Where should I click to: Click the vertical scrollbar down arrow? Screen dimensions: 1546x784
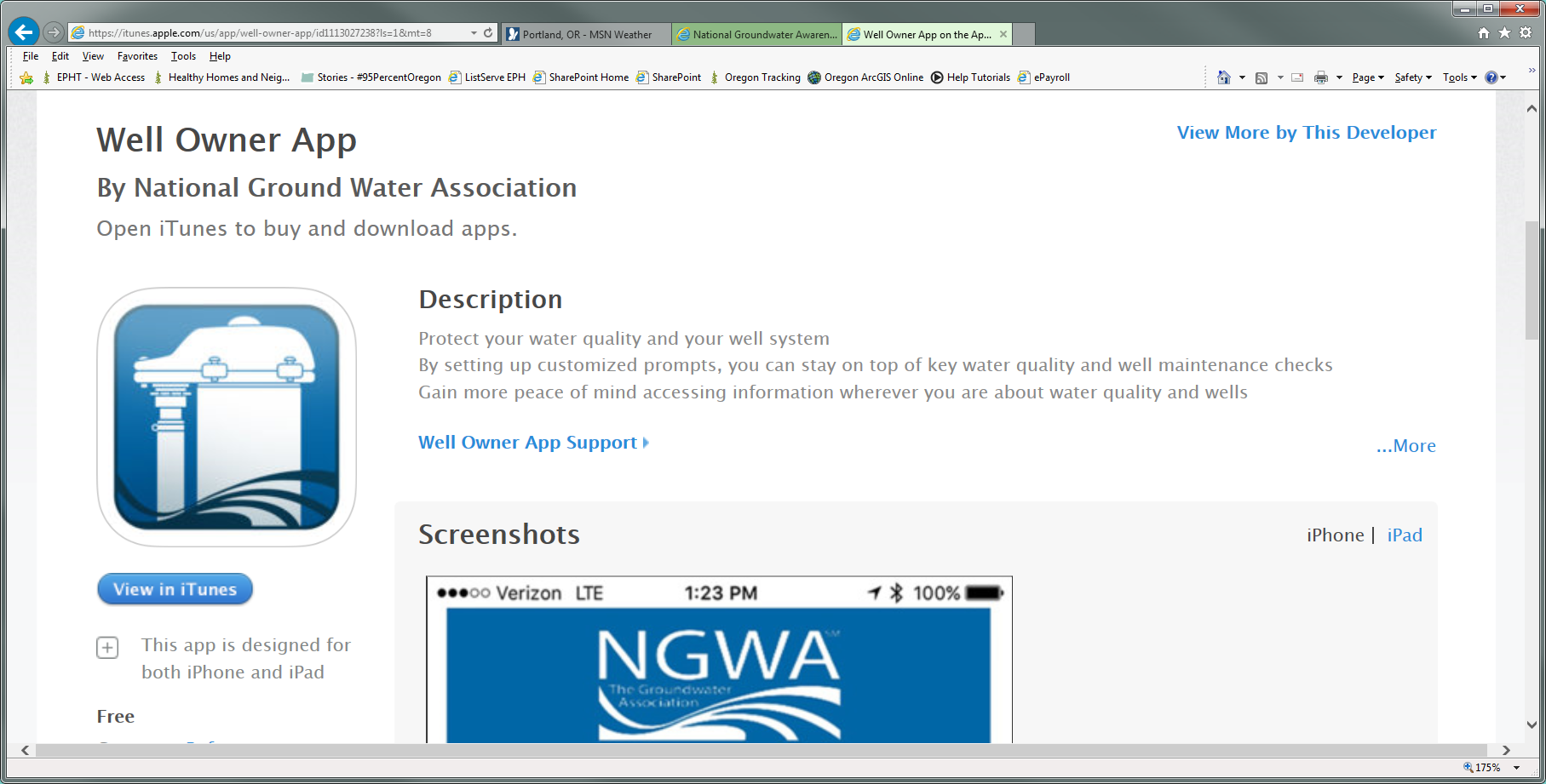click(x=1532, y=725)
